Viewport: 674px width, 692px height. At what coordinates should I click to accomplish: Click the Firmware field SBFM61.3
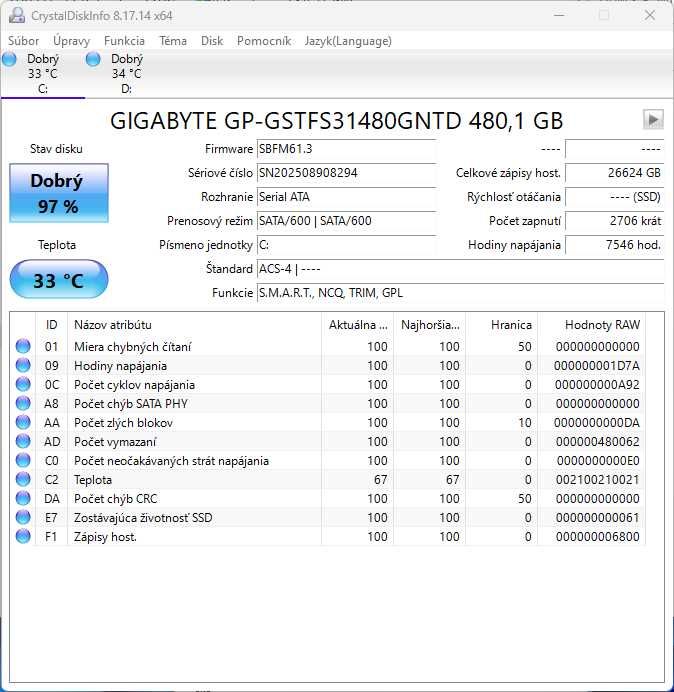click(x=346, y=149)
